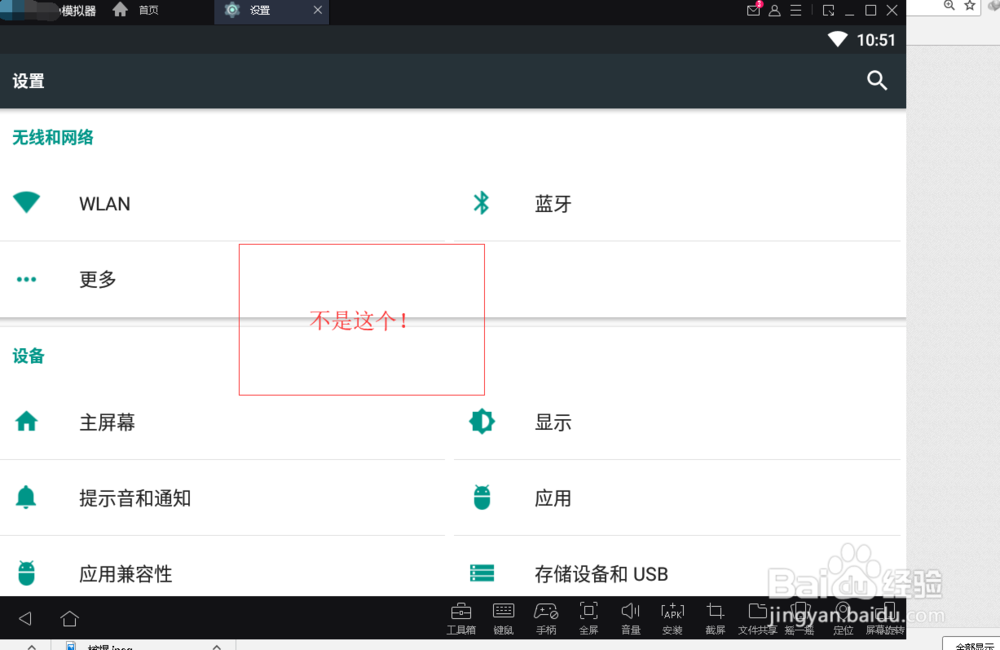This screenshot has width=1000, height=650.
Task: Open the message envelope with notification badge
Action: tap(753, 10)
